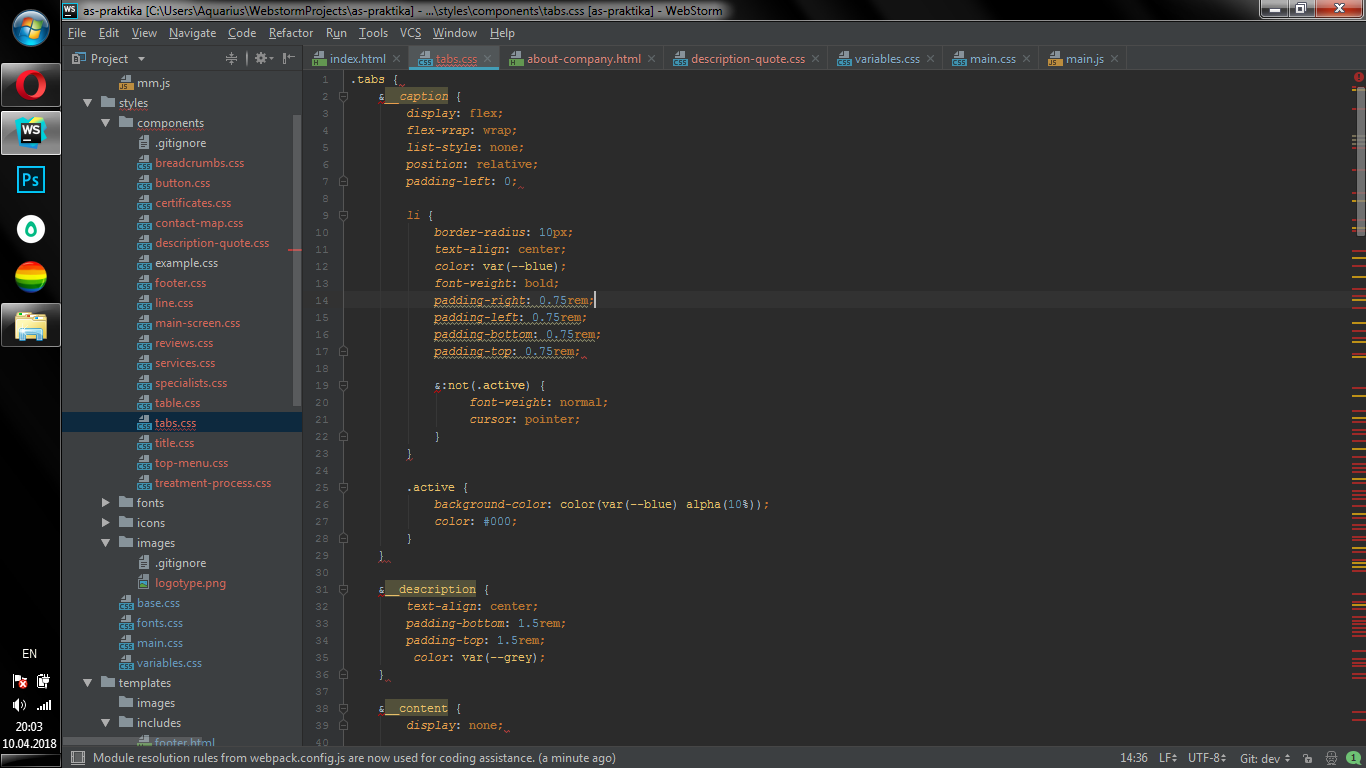Viewport: 1366px width, 768px height.
Task: Close the description-quote.css tab
Action: [817, 59]
